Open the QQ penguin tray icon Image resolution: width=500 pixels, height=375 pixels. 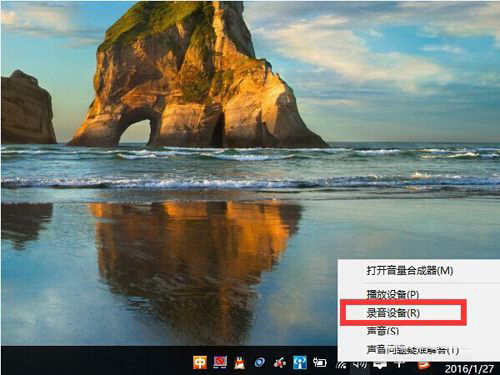tap(240, 362)
